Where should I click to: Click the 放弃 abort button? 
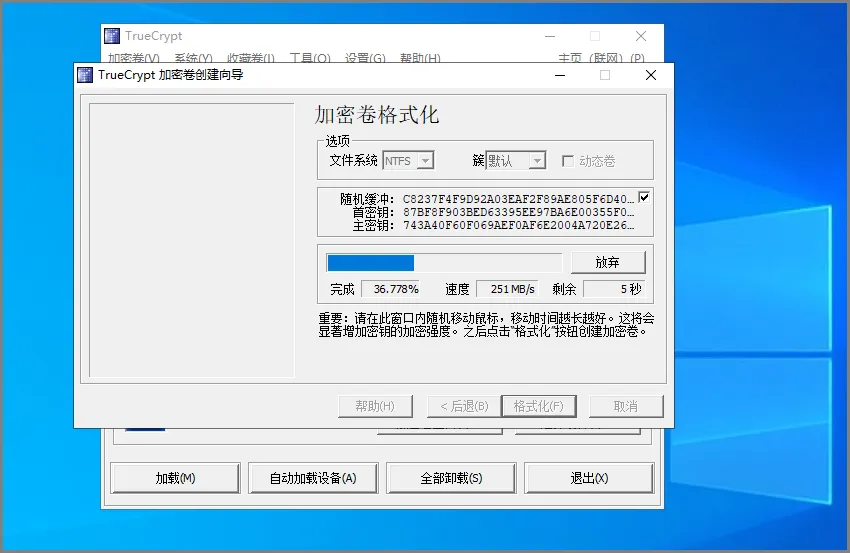tap(608, 262)
